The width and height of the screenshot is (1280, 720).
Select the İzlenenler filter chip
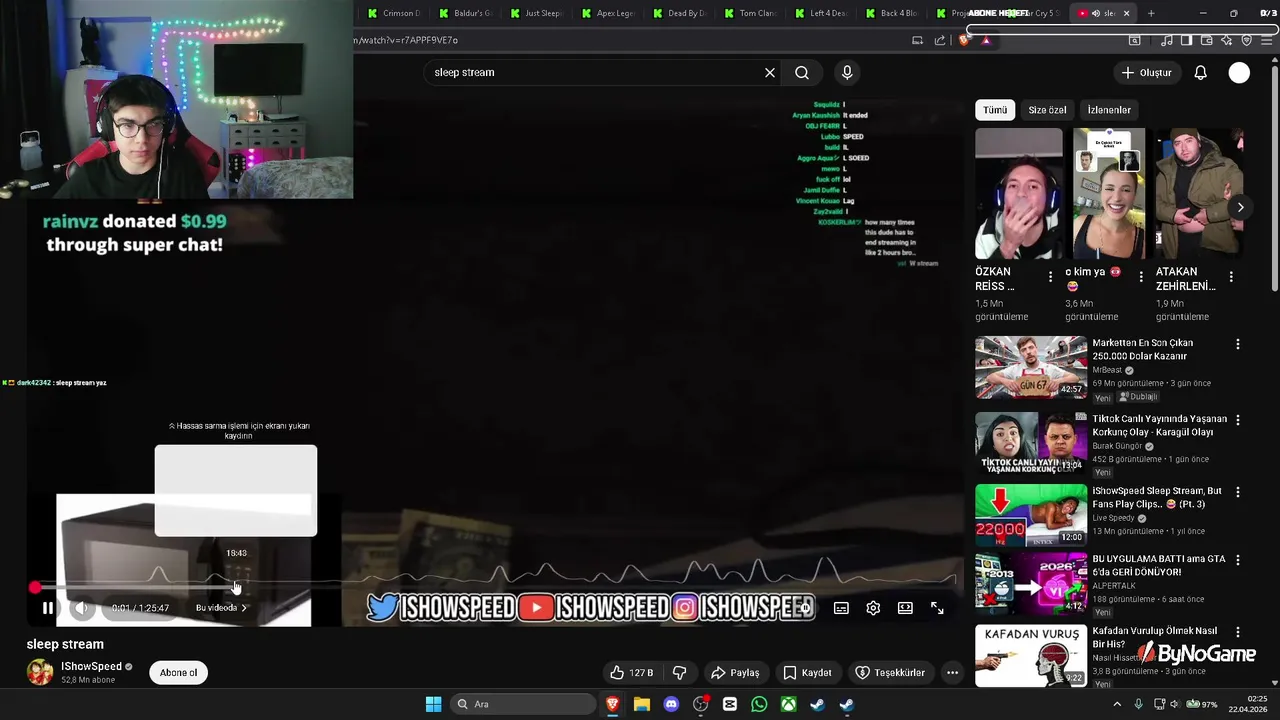[1109, 110]
